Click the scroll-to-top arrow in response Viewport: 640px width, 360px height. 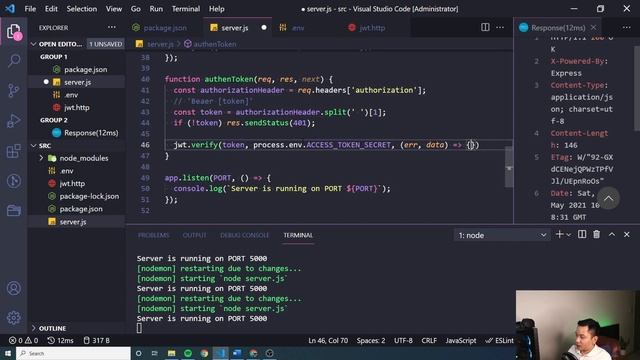[x=608, y=198]
